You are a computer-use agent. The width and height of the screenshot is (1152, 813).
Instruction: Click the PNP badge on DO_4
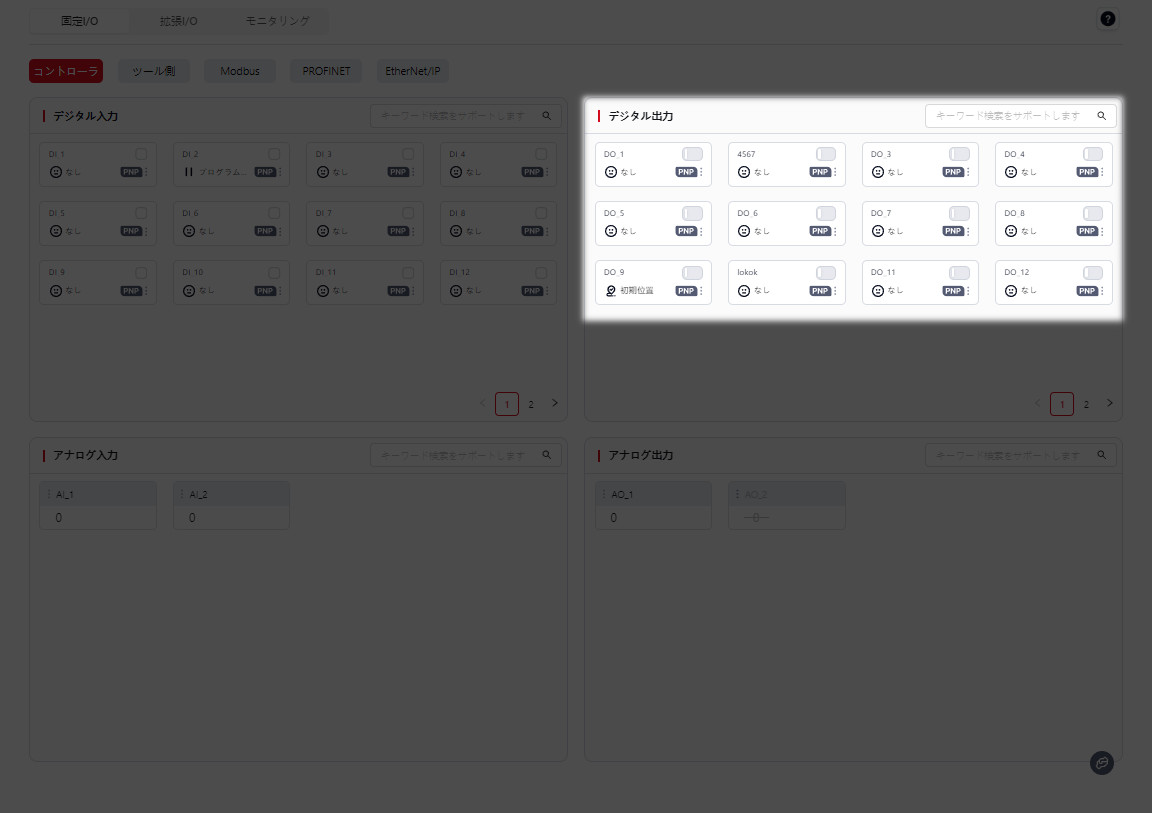1086,172
